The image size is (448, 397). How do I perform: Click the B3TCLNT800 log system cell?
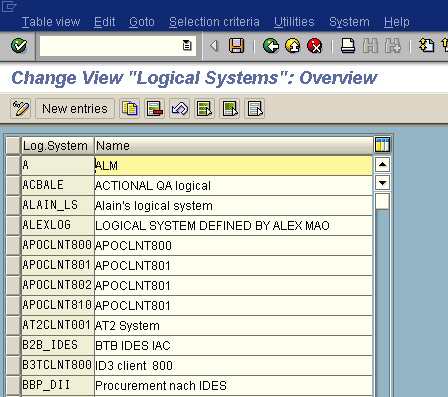point(58,365)
